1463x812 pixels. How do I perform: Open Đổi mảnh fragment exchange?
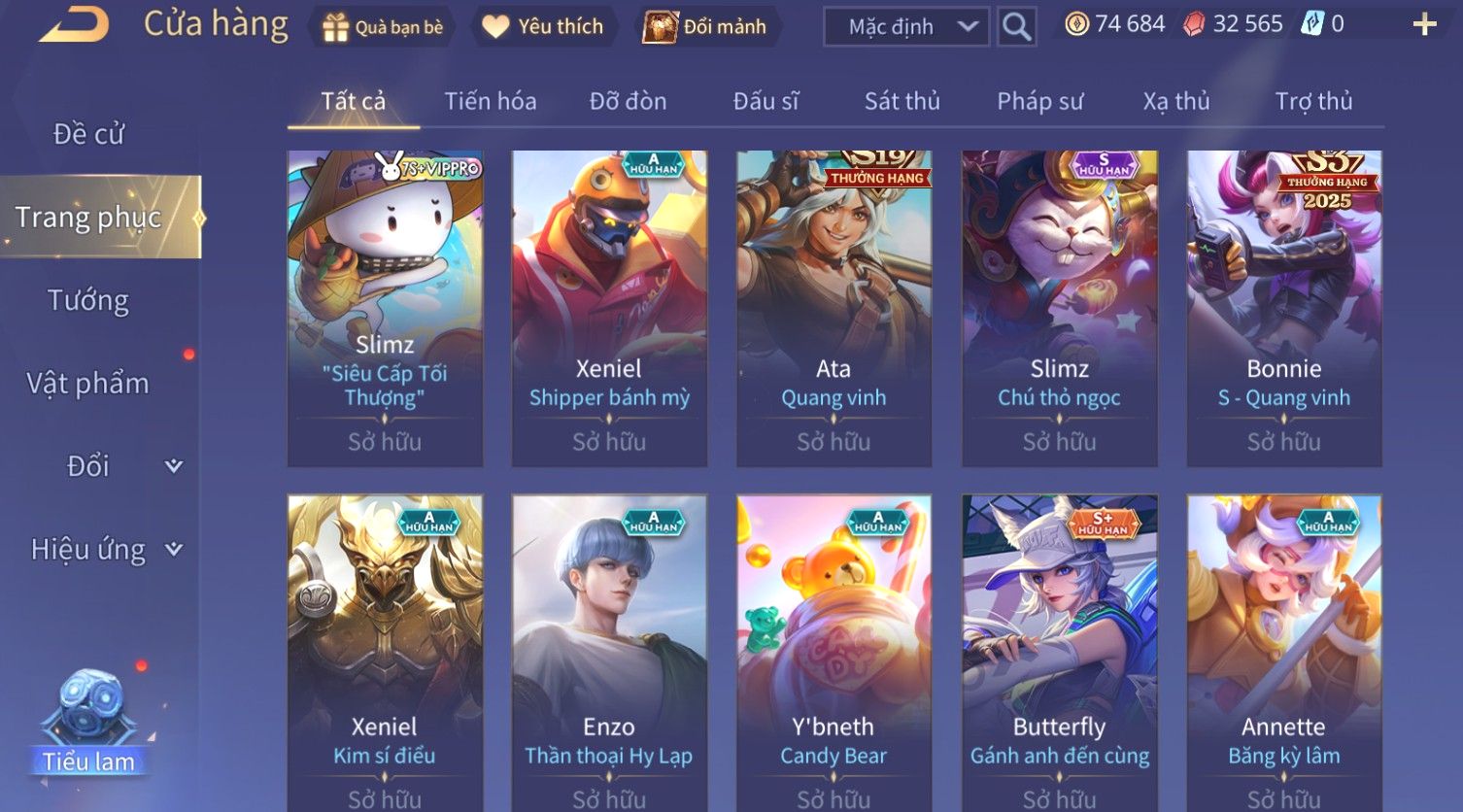[x=660, y=27]
